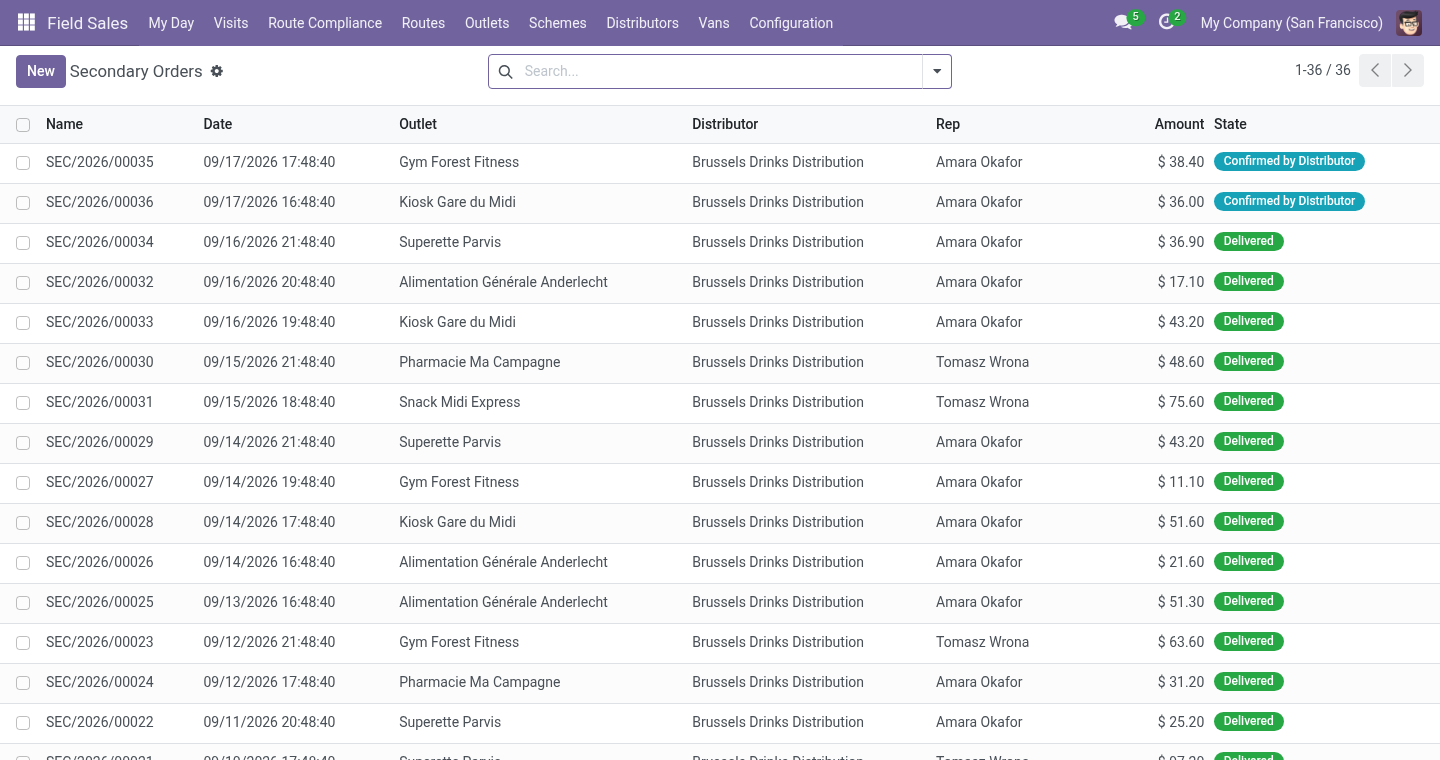Sort by the State column header
The image size is (1440, 760).
pyautogui.click(x=1230, y=124)
